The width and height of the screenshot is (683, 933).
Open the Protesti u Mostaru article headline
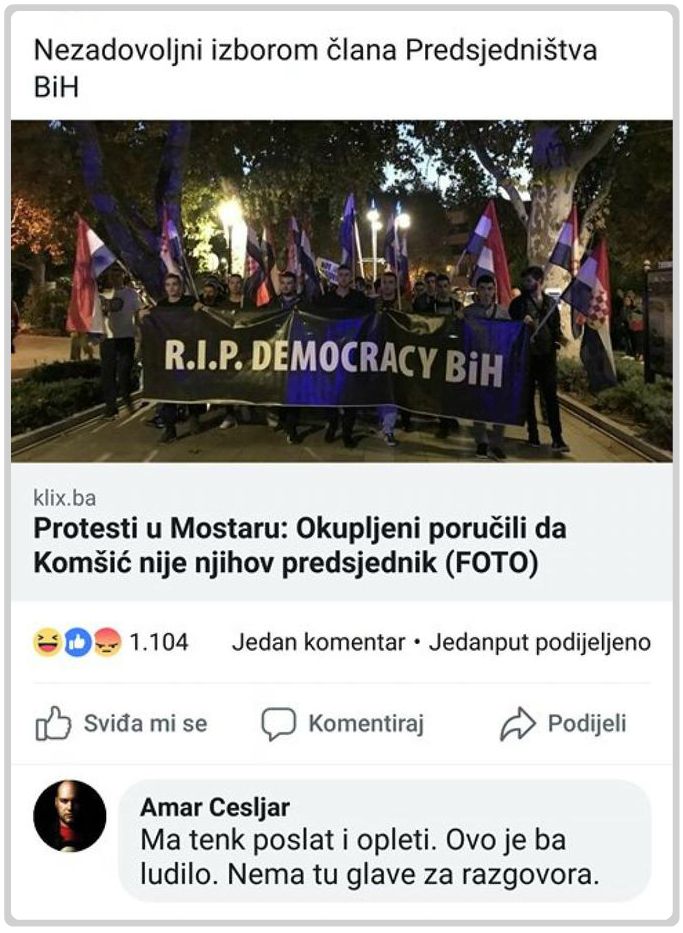(x=300, y=545)
